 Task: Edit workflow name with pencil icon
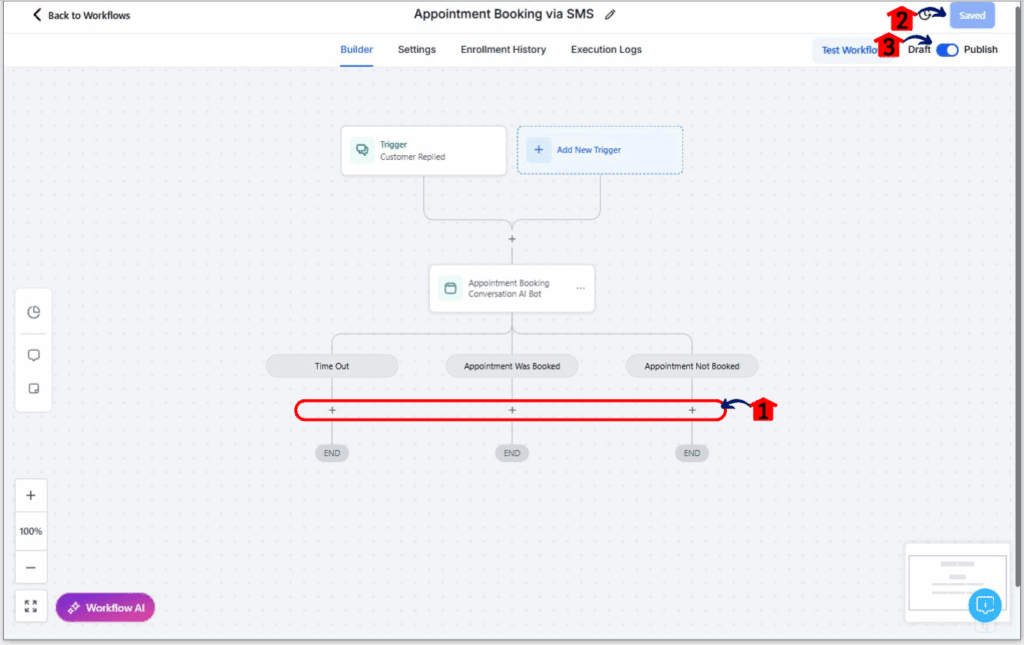pyautogui.click(x=610, y=15)
